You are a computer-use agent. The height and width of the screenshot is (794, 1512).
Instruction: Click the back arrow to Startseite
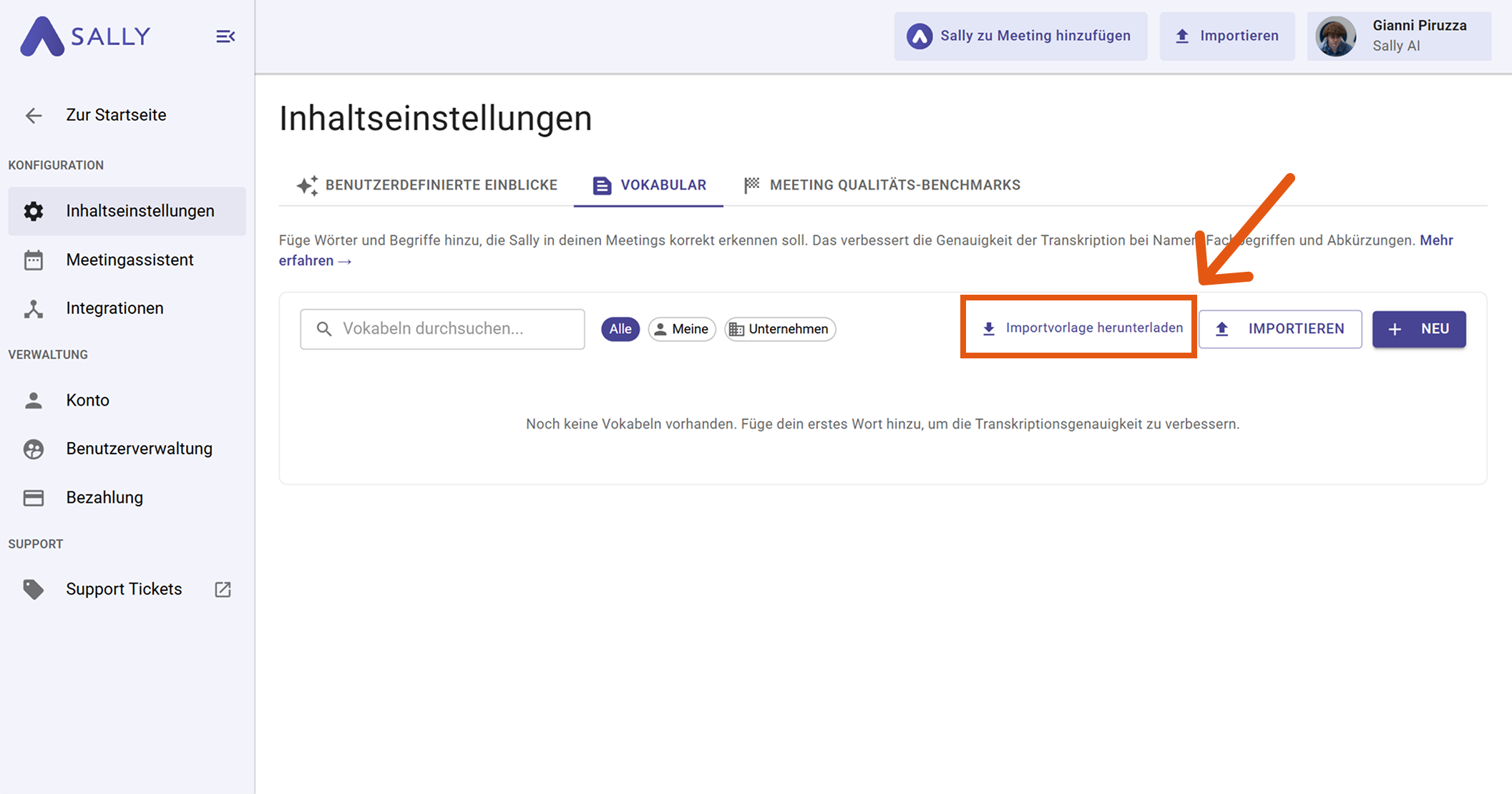34,115
